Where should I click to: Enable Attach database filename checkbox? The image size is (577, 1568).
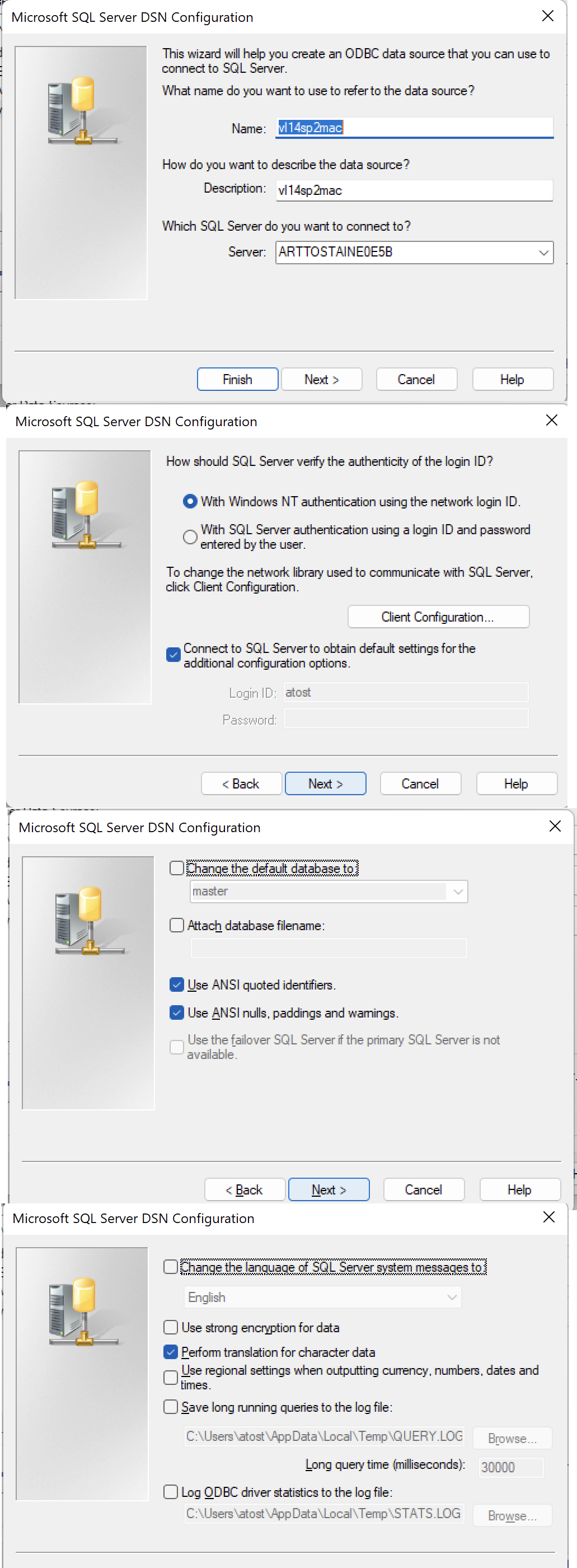(177, 925)
